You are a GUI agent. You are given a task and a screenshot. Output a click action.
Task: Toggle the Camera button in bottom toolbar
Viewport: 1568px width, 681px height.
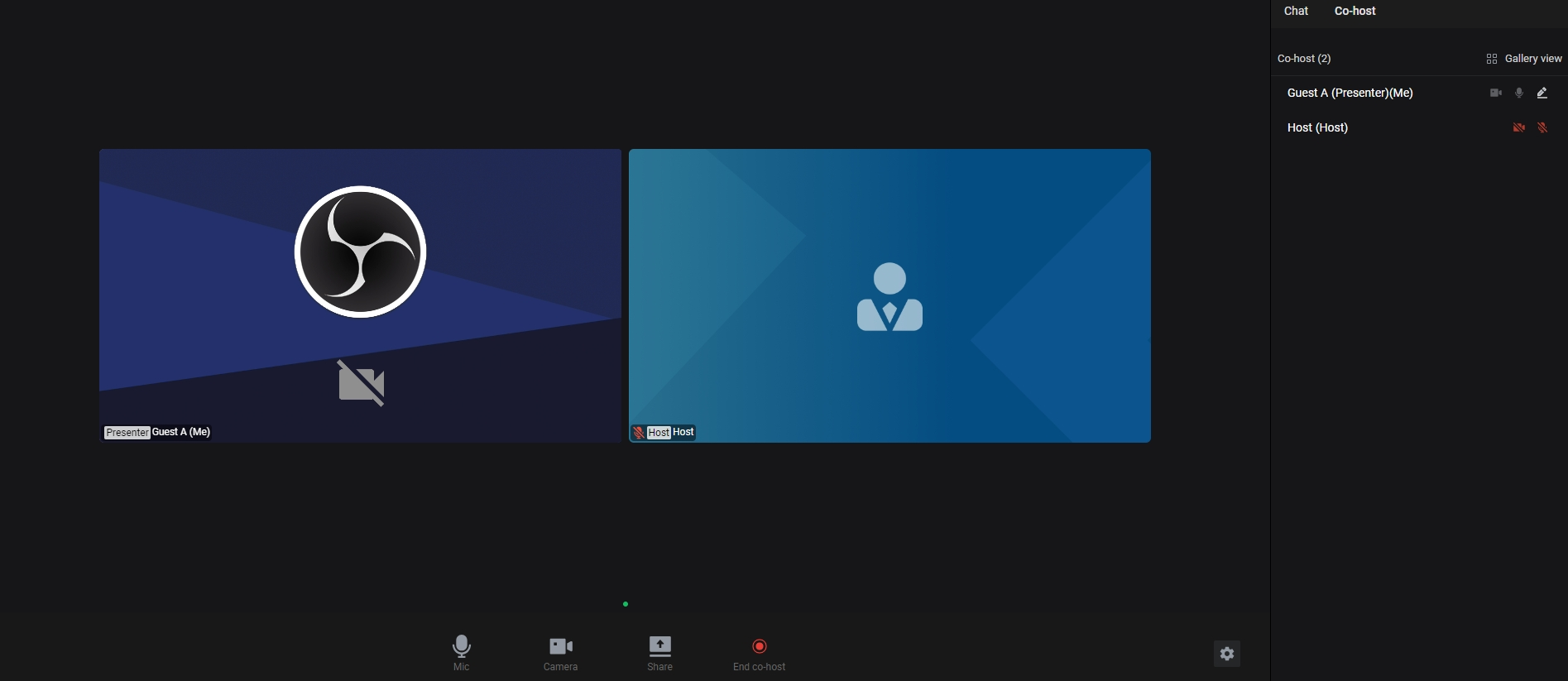pyautogui.click(x=560, y=653)
